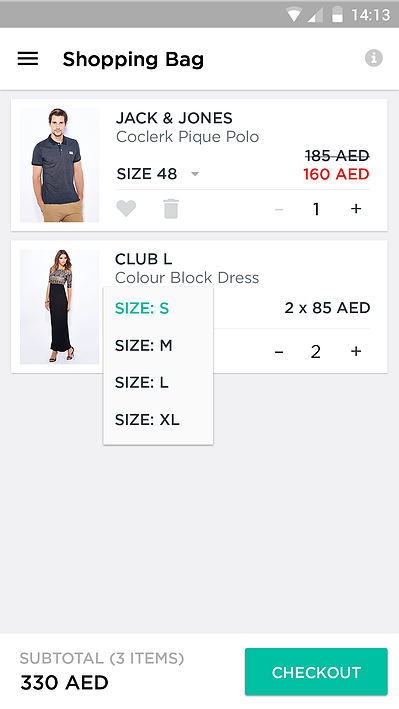Open JACK & JONES product title
Image resolution: width=399 pixels, height=709 pixels.
(174, 118)
